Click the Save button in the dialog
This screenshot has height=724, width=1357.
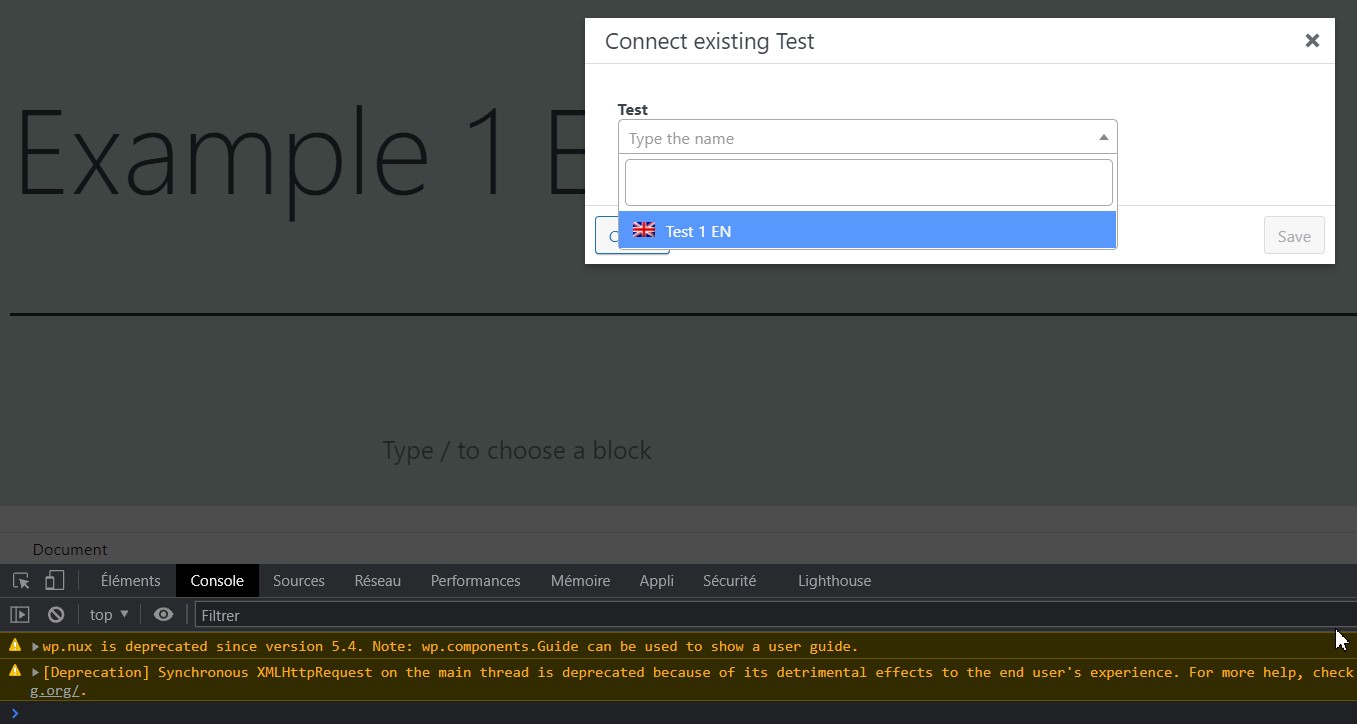coord(1293,236)
